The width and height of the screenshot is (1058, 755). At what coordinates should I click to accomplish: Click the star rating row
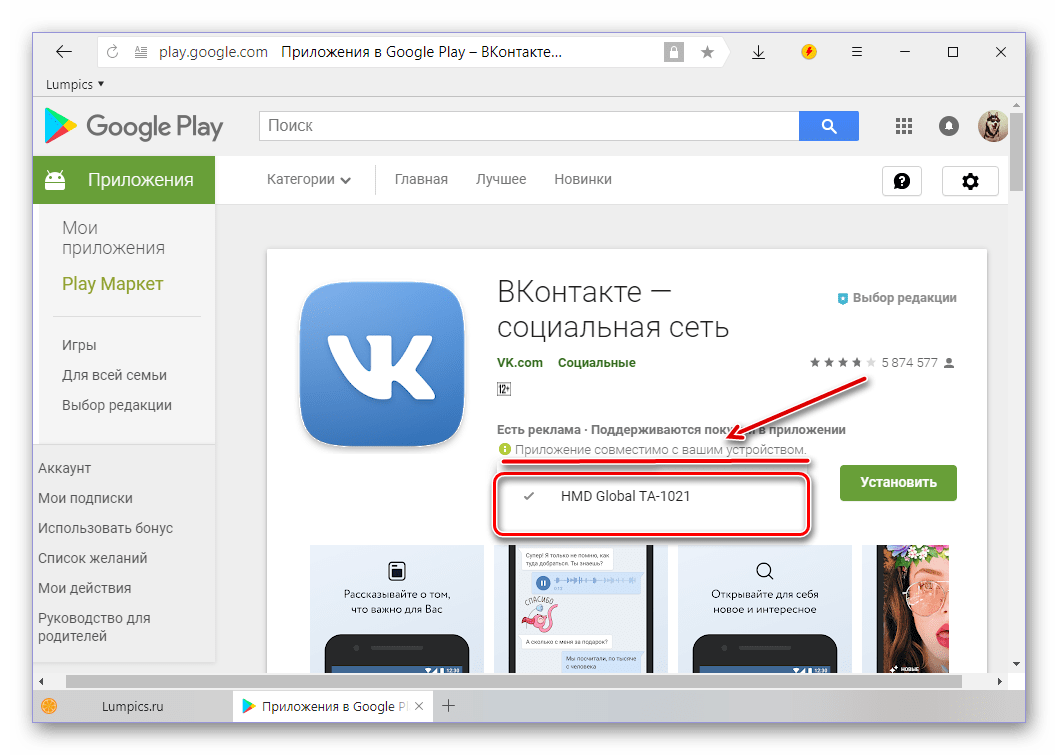coord(843,363)
